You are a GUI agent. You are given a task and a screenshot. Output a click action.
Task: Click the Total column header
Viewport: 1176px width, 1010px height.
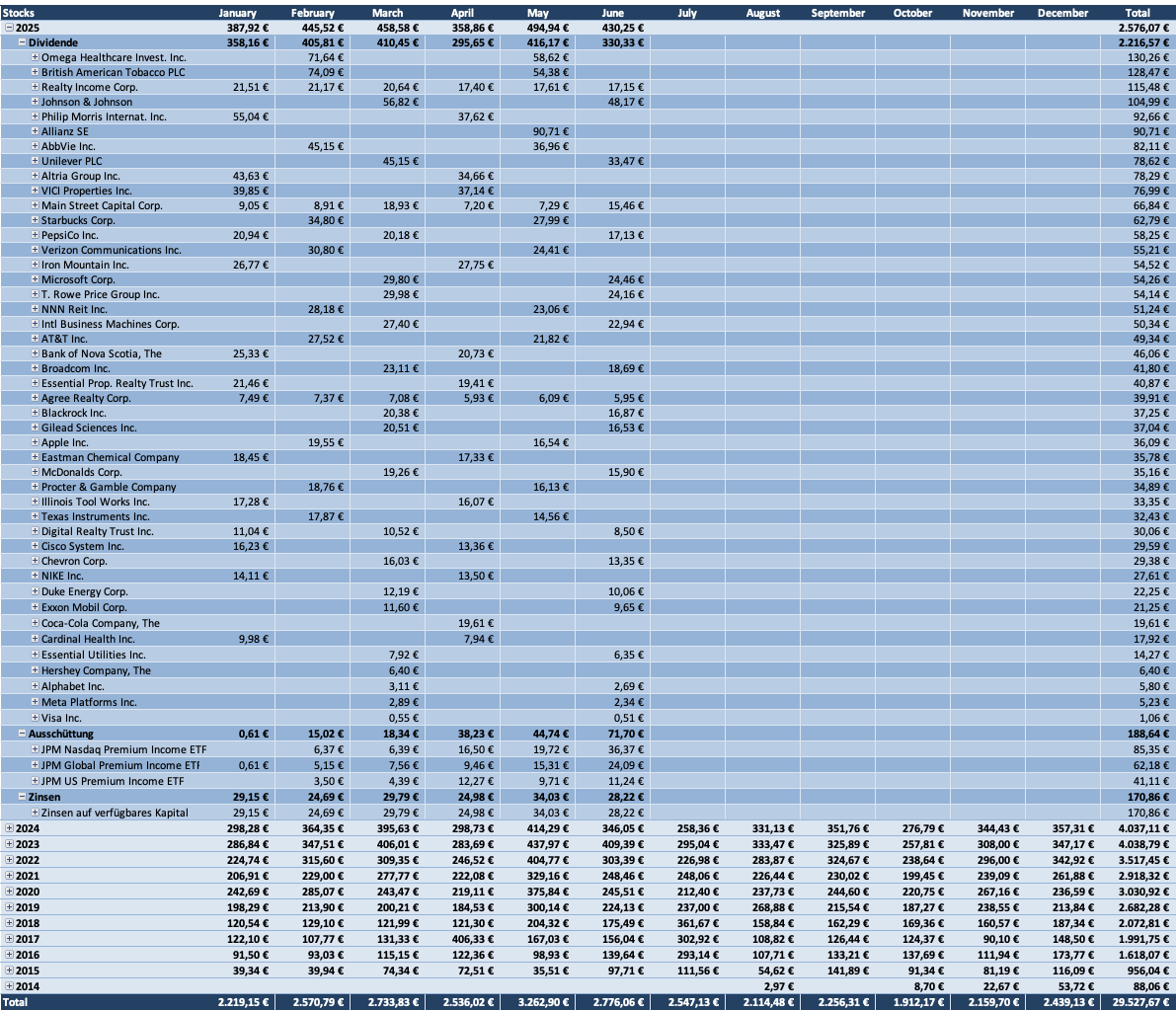tap(1137, 13)
